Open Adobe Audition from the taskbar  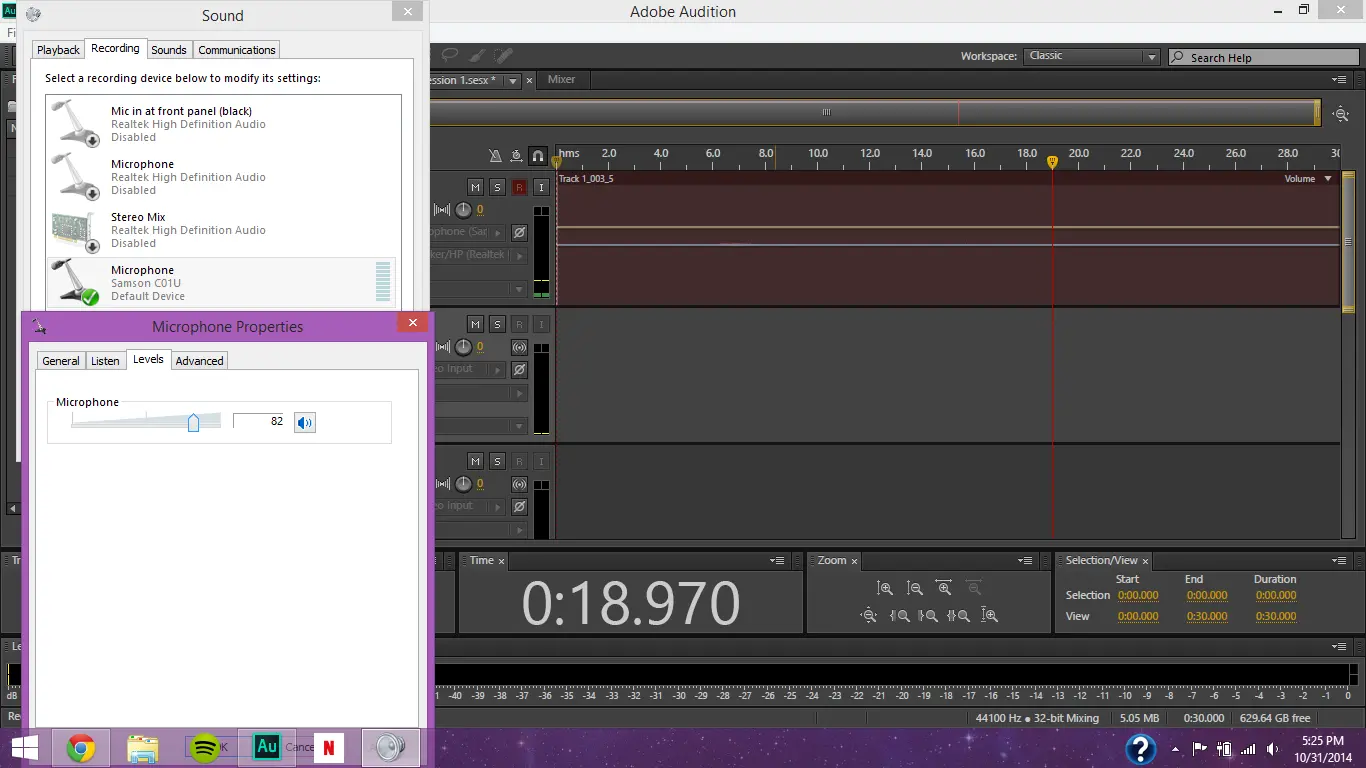pos(267,747)
